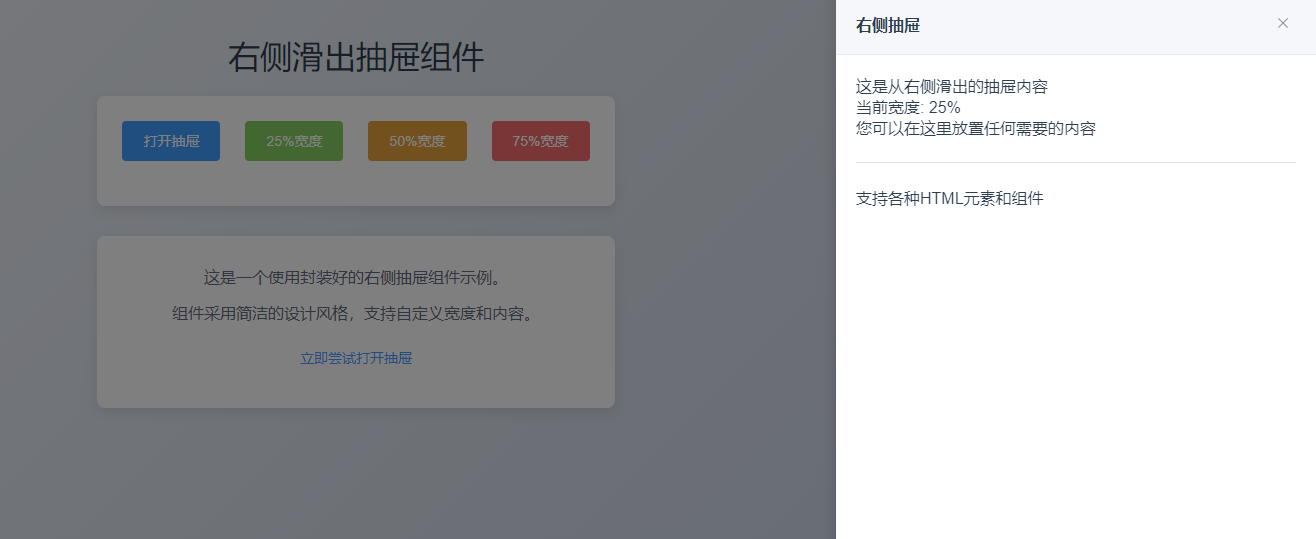Choose the 50%宽度 orange button
Screen dimensions: 1316x539
[417, 141]
